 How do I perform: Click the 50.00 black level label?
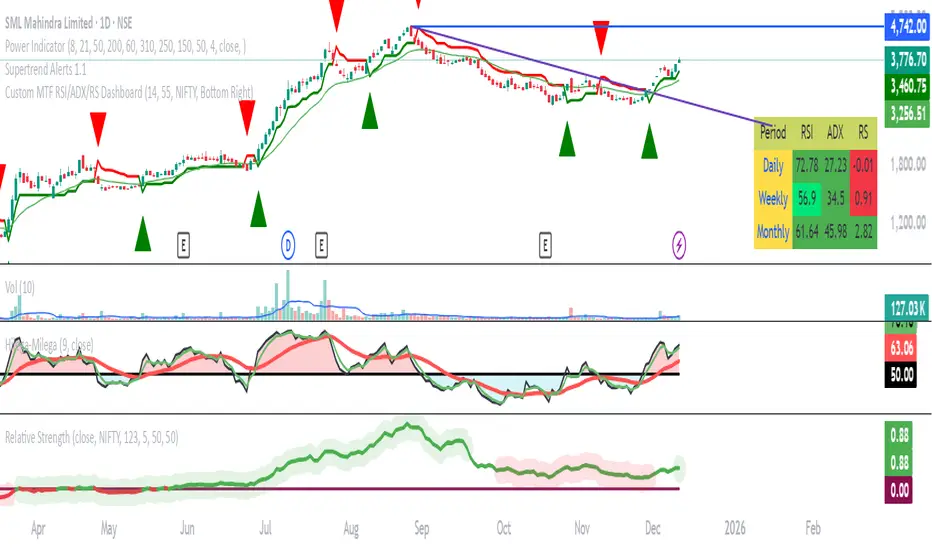(x=901, y=375)
